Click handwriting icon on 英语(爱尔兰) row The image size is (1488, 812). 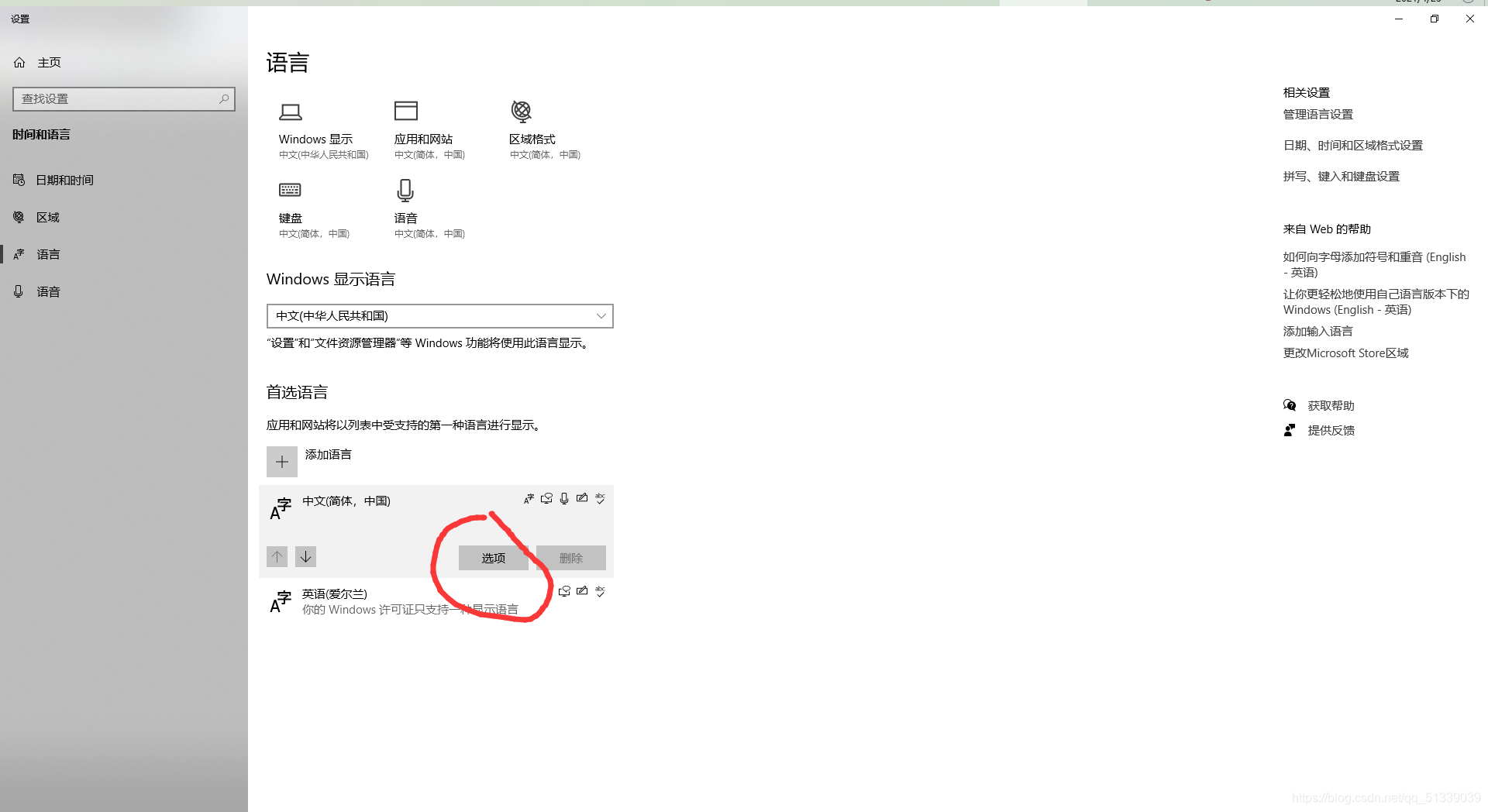[582, 591]
